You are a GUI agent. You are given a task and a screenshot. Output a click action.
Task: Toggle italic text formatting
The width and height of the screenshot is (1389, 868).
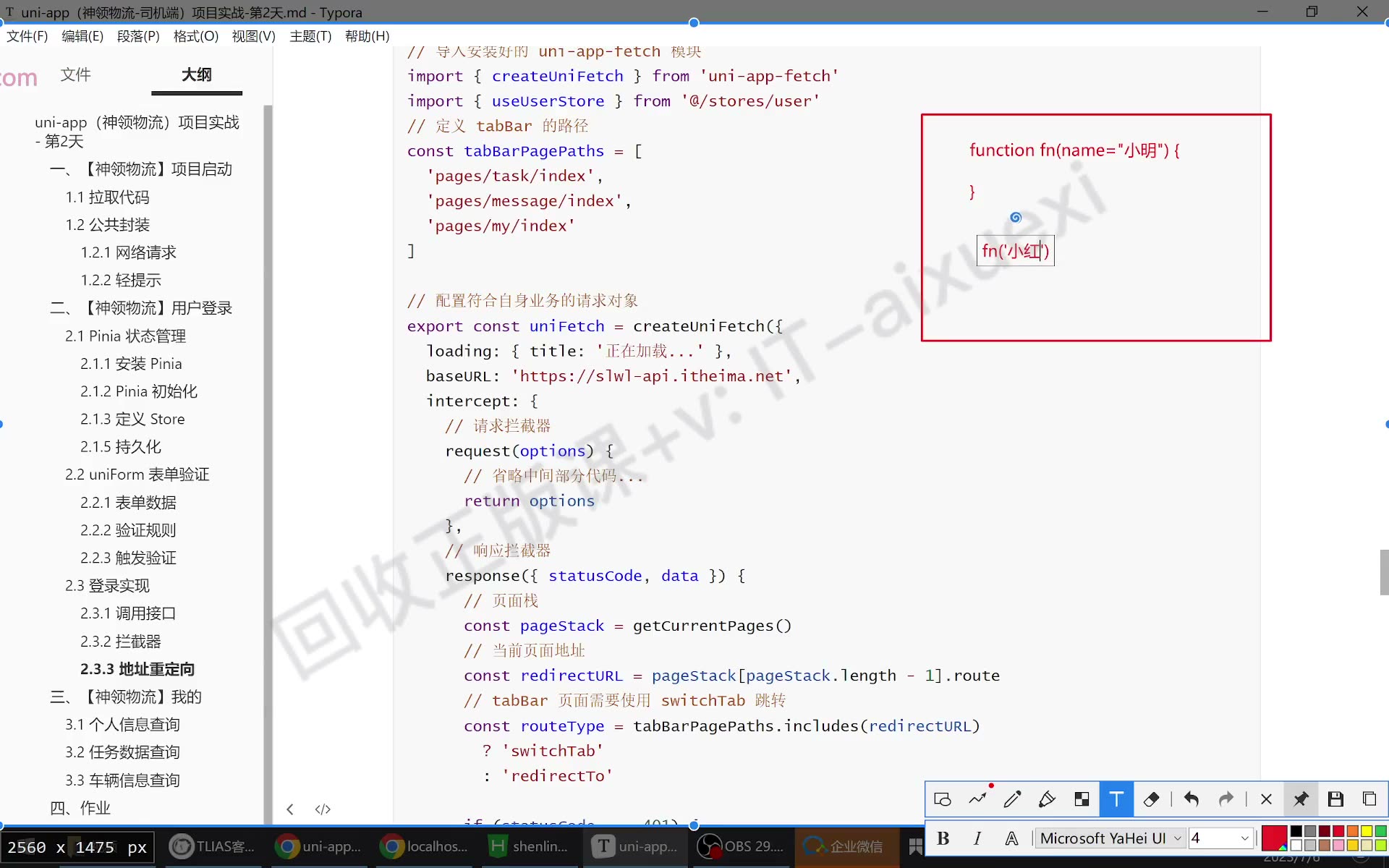point(977,838)
